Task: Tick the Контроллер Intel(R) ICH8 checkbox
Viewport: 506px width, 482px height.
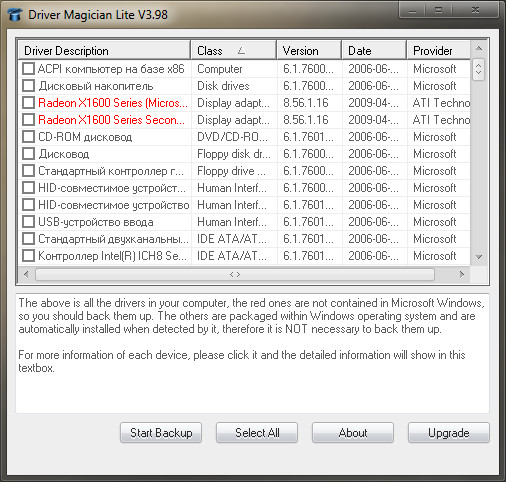Action: (28, 256)
